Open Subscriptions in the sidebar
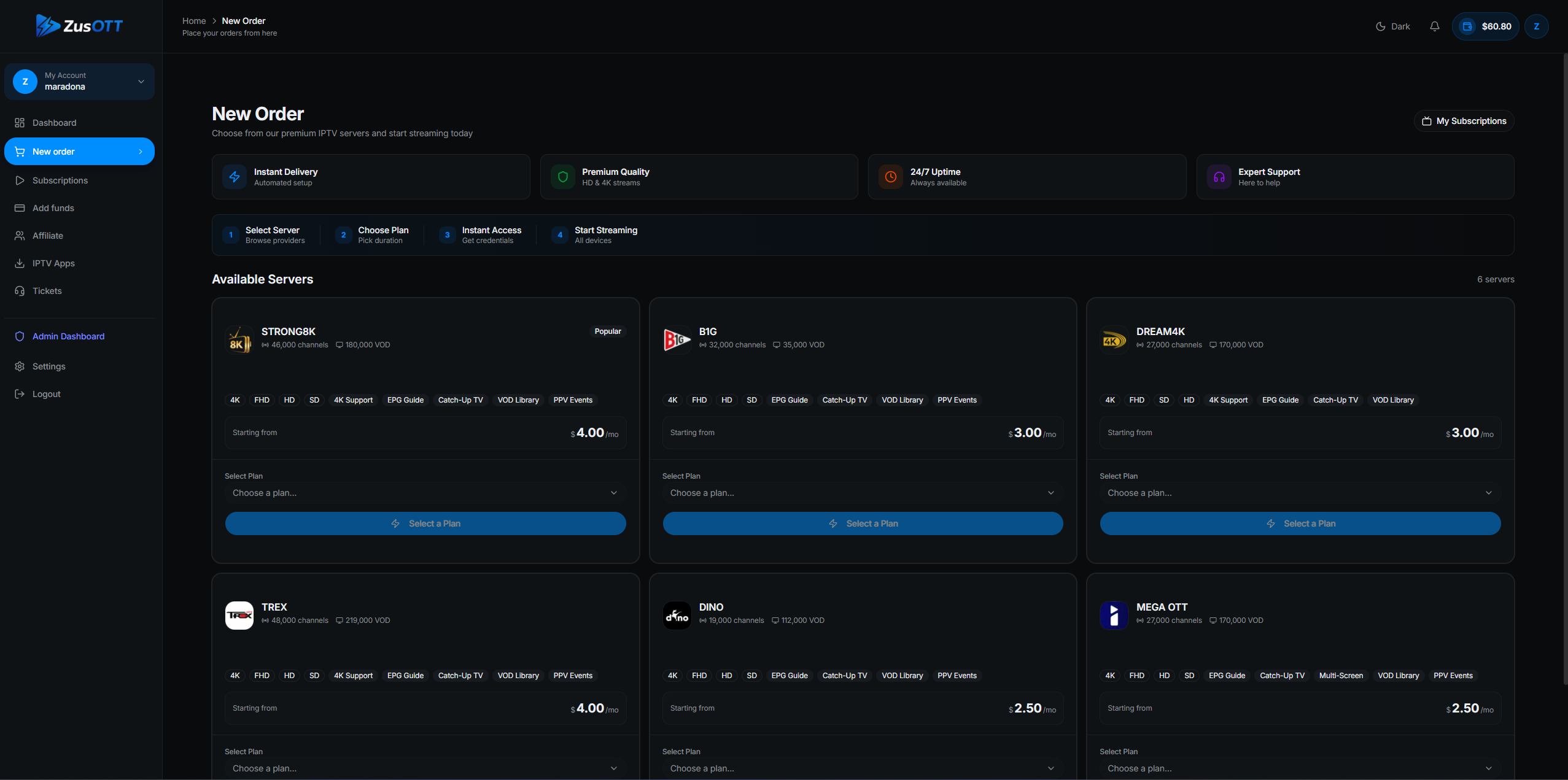Screen dimensions: 1568x780 (x=60, y=180)
